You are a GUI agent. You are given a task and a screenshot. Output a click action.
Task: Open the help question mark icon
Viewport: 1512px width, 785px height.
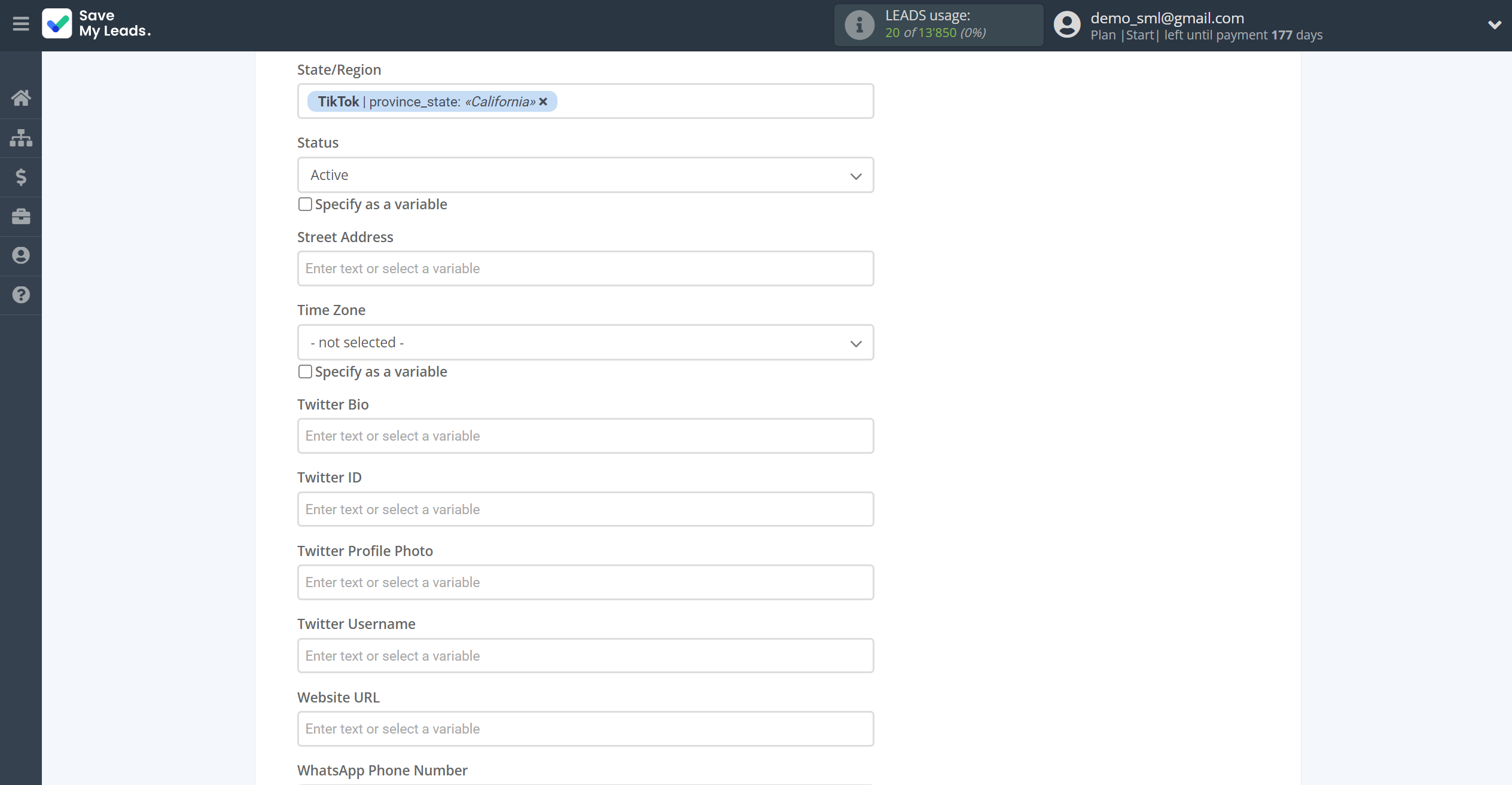point(21,295)
